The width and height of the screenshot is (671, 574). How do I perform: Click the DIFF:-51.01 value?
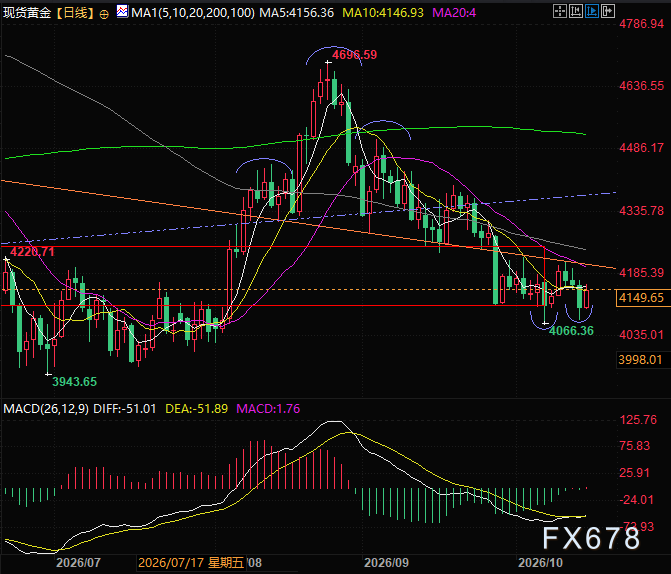(125, 409)
